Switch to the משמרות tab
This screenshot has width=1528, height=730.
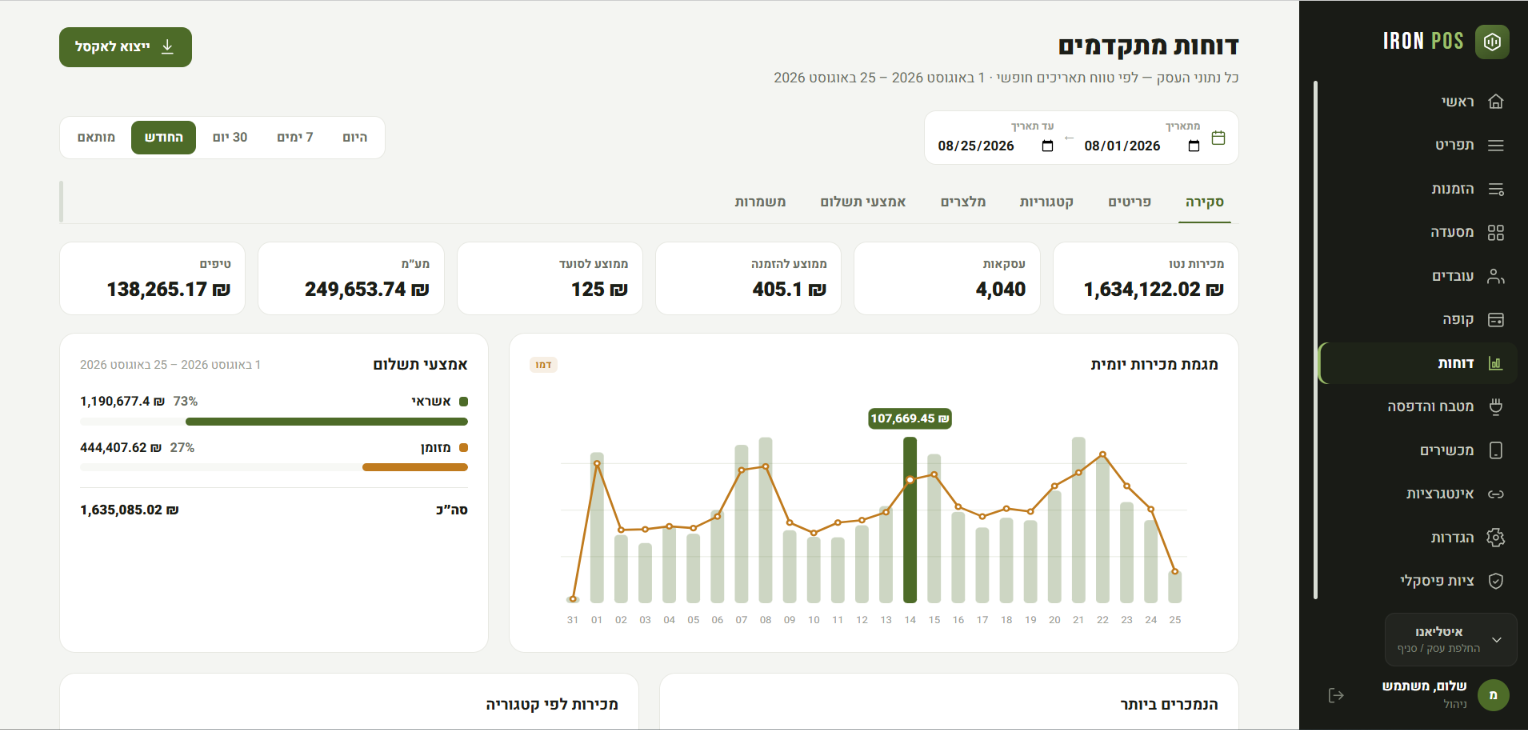click(761, 202)
